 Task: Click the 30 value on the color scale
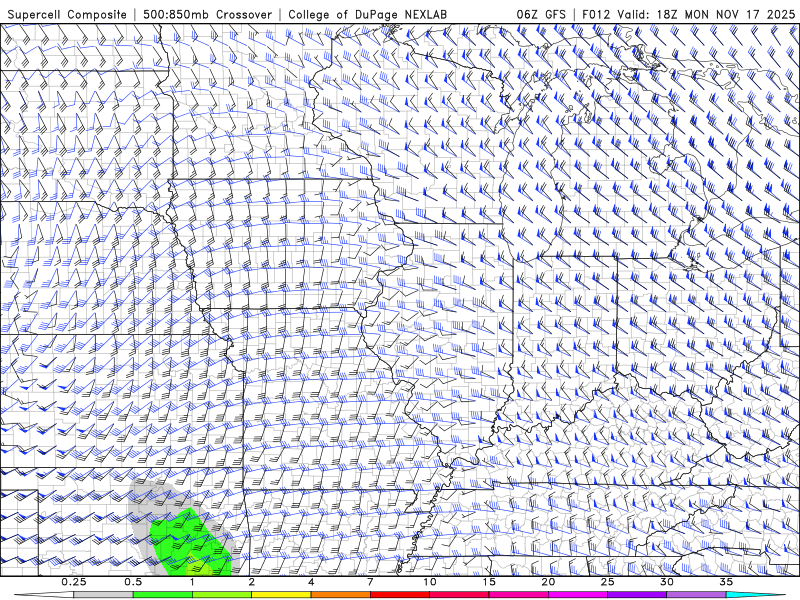(x=666, y=582)
